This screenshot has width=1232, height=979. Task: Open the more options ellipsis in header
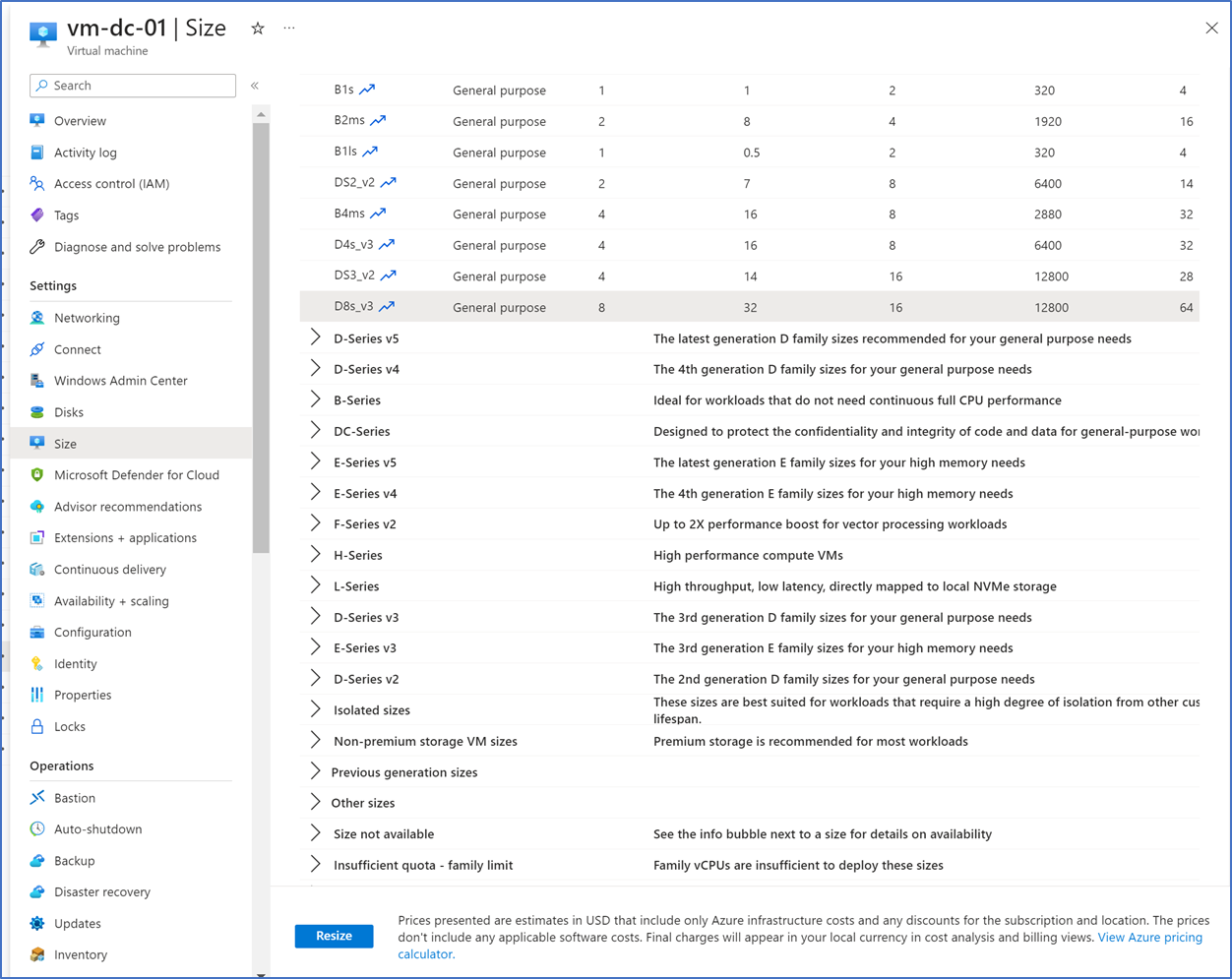[289, 29]
